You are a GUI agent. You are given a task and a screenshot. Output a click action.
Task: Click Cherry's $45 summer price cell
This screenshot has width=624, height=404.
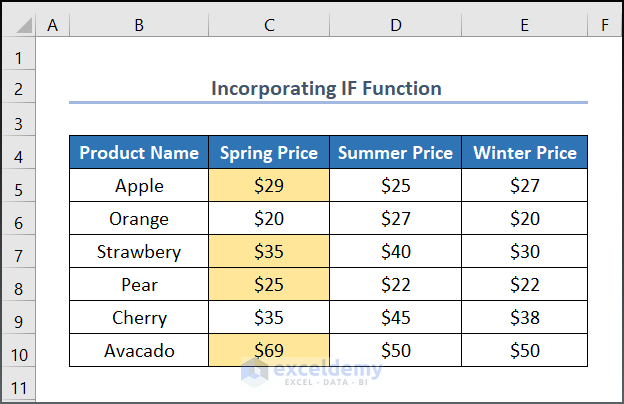(395, 318)
